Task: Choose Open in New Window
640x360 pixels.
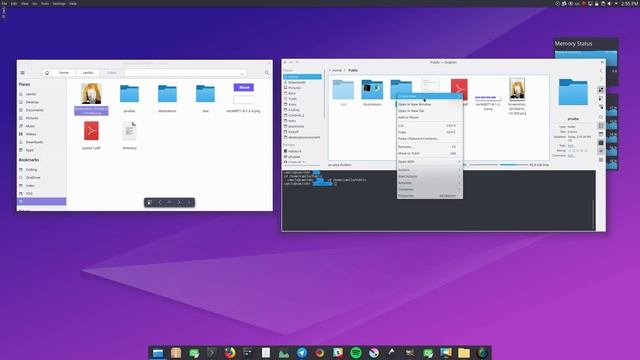Action: 429,104
